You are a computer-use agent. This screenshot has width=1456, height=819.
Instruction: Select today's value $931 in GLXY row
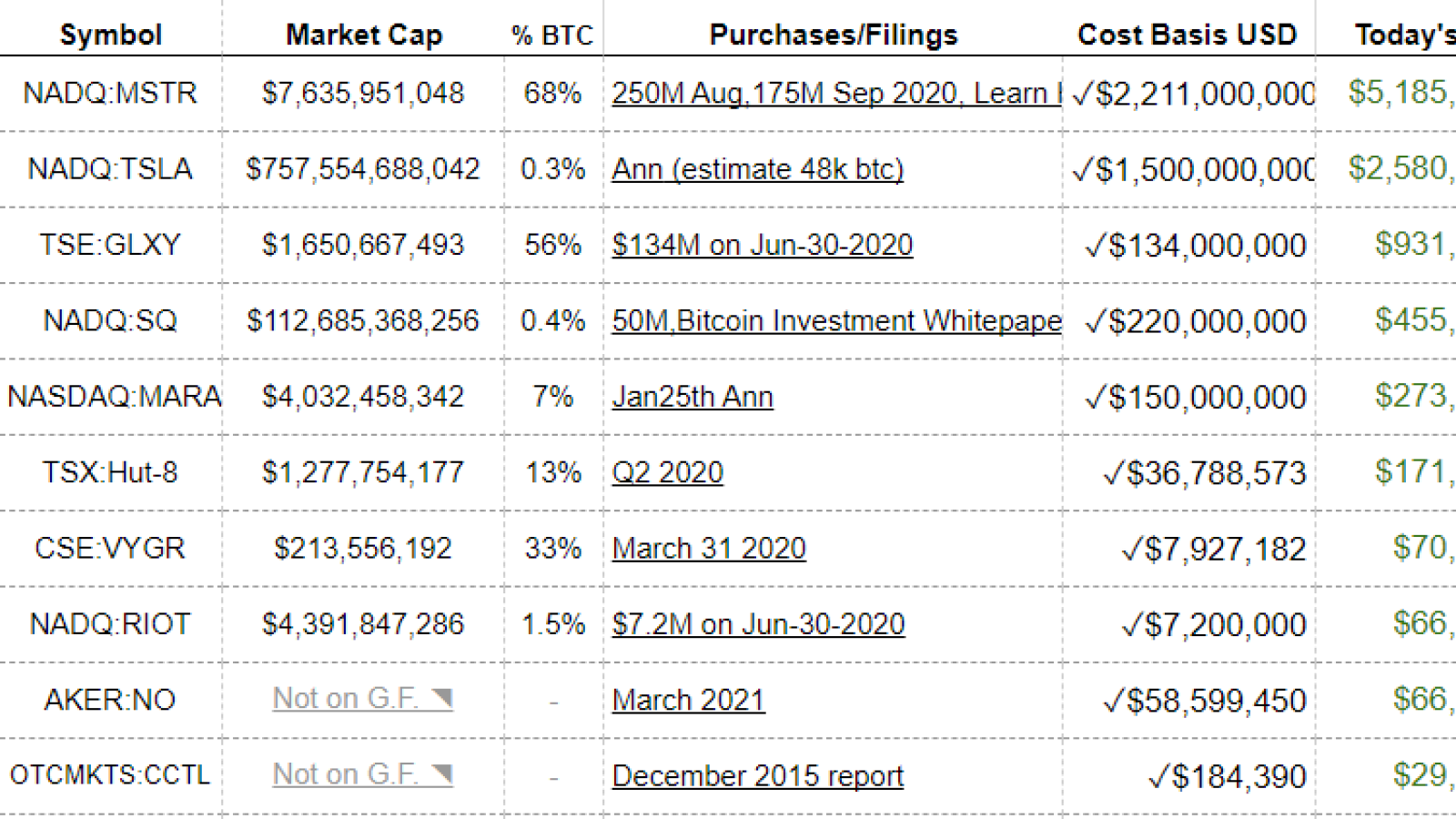pos(1415,243)
